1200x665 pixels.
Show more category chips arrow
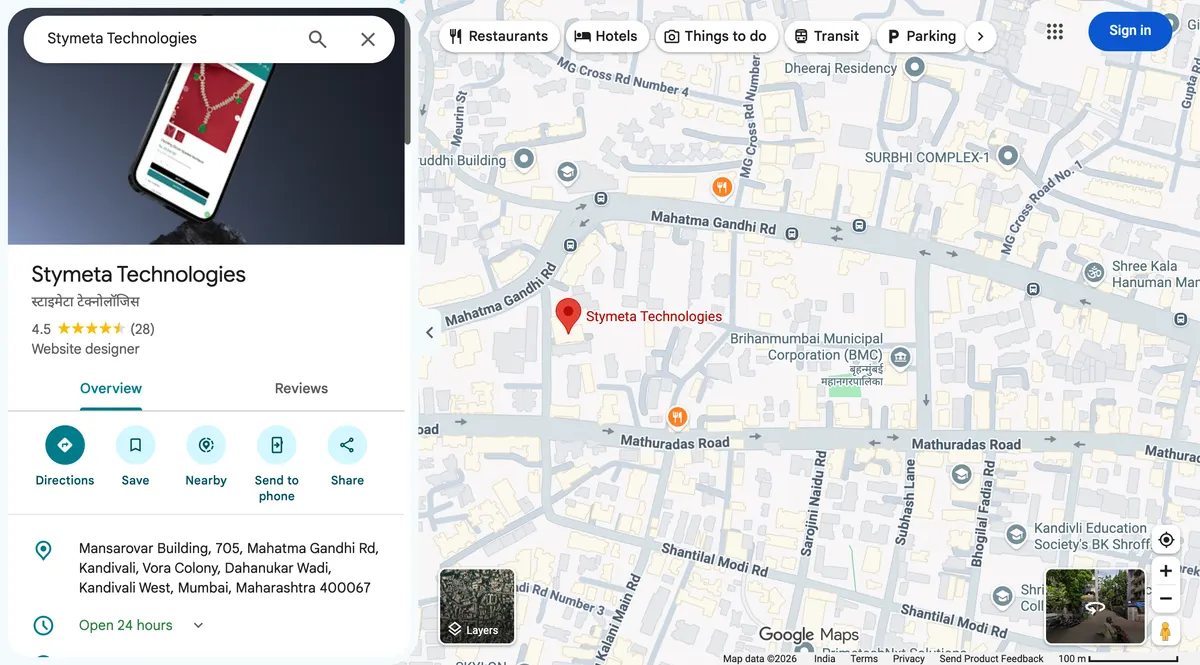tap(980, 36)
